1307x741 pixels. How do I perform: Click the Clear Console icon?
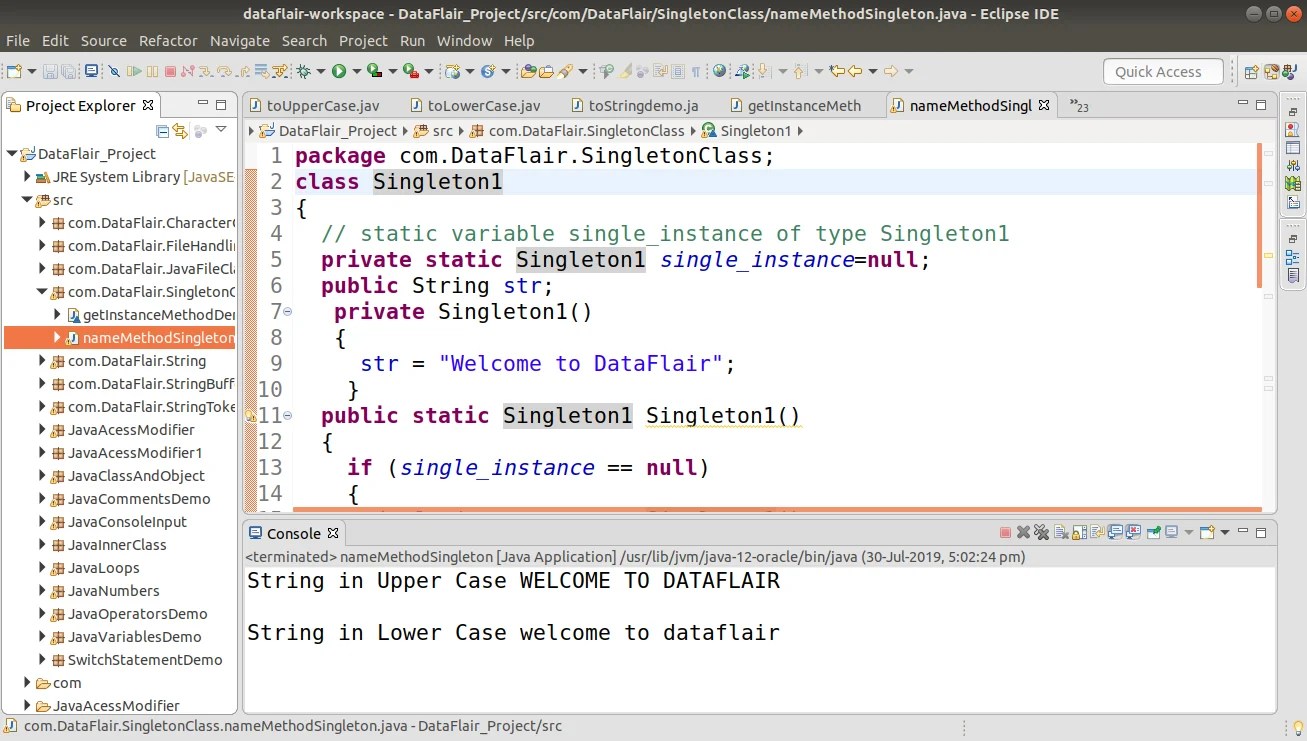click(1061, 533)
